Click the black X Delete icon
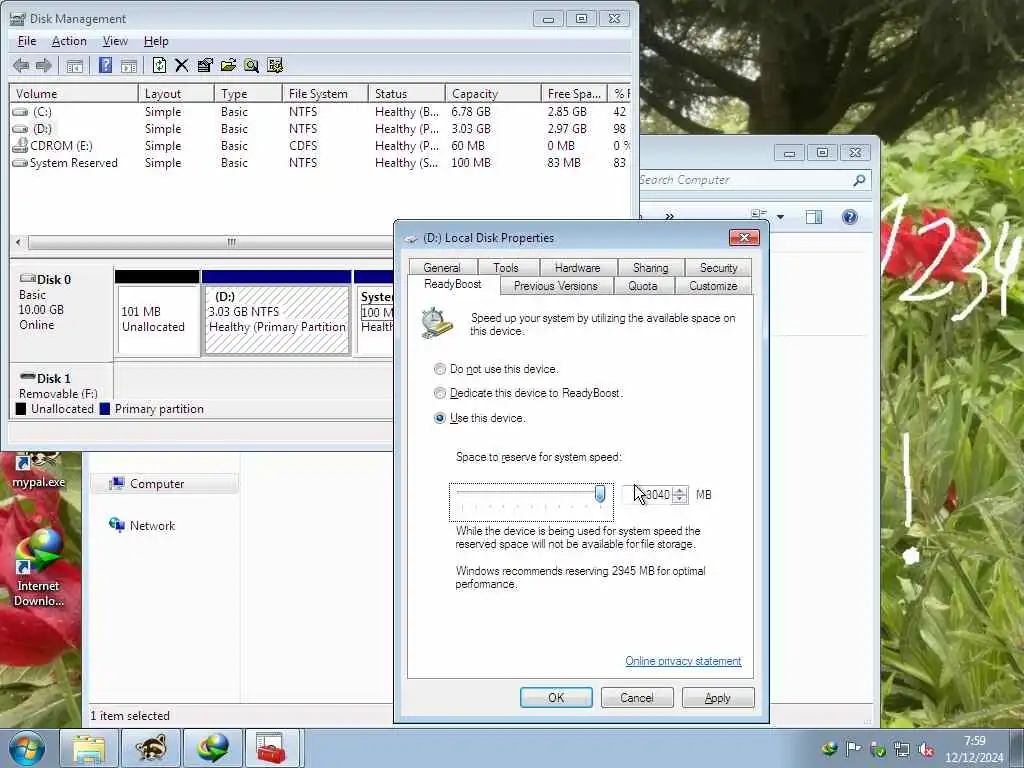Screen dimensions: 1024x768 182,65
